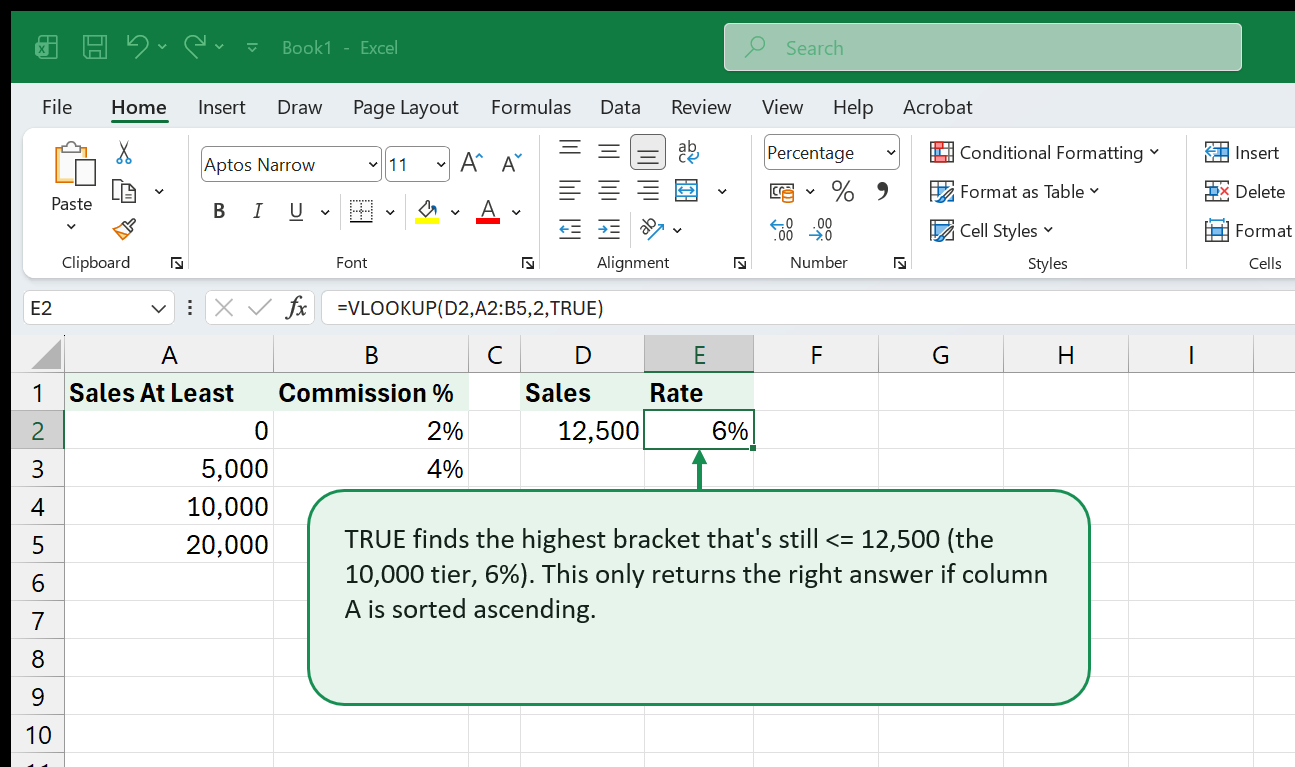Open Format as Table menu
This screenshot has width=1295, height=767.
click(1015, 191)
